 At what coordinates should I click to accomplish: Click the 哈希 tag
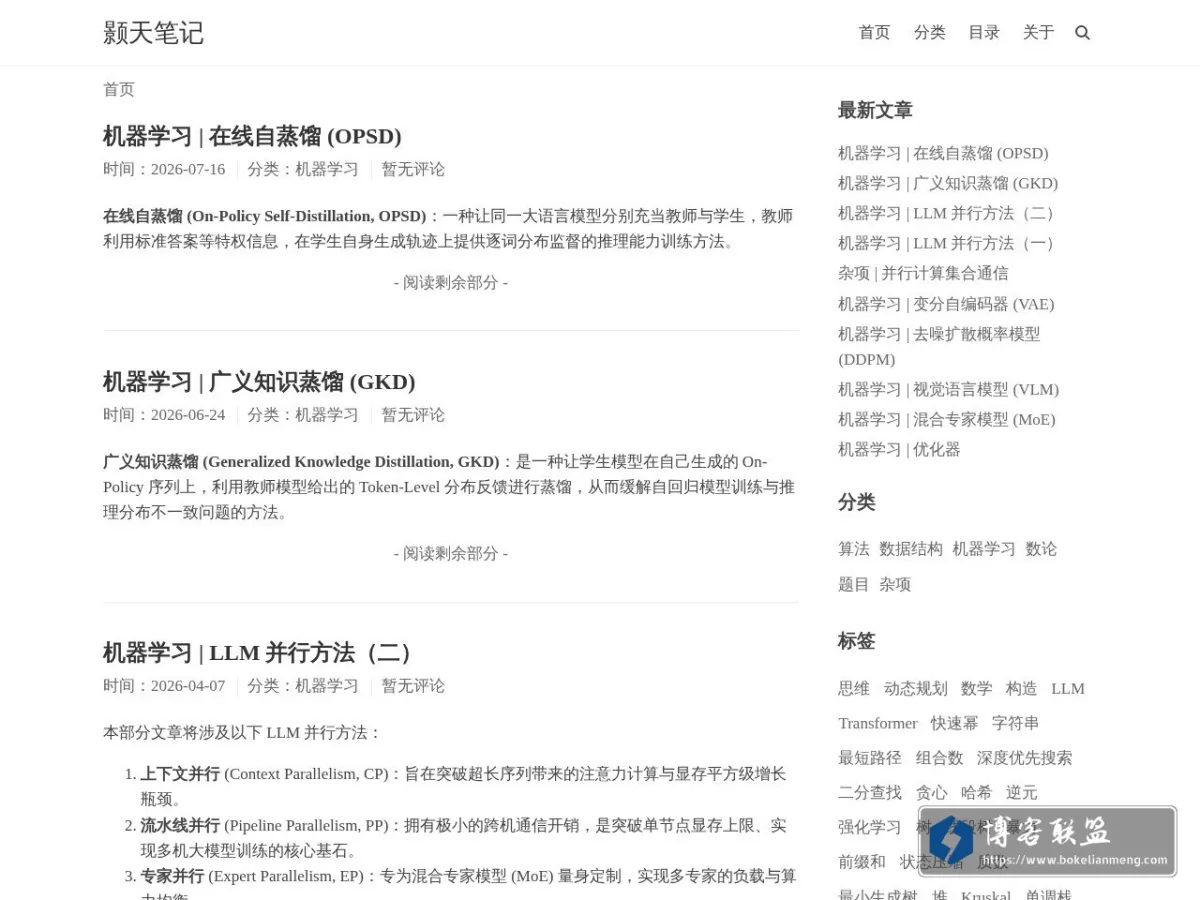(976, 792)
